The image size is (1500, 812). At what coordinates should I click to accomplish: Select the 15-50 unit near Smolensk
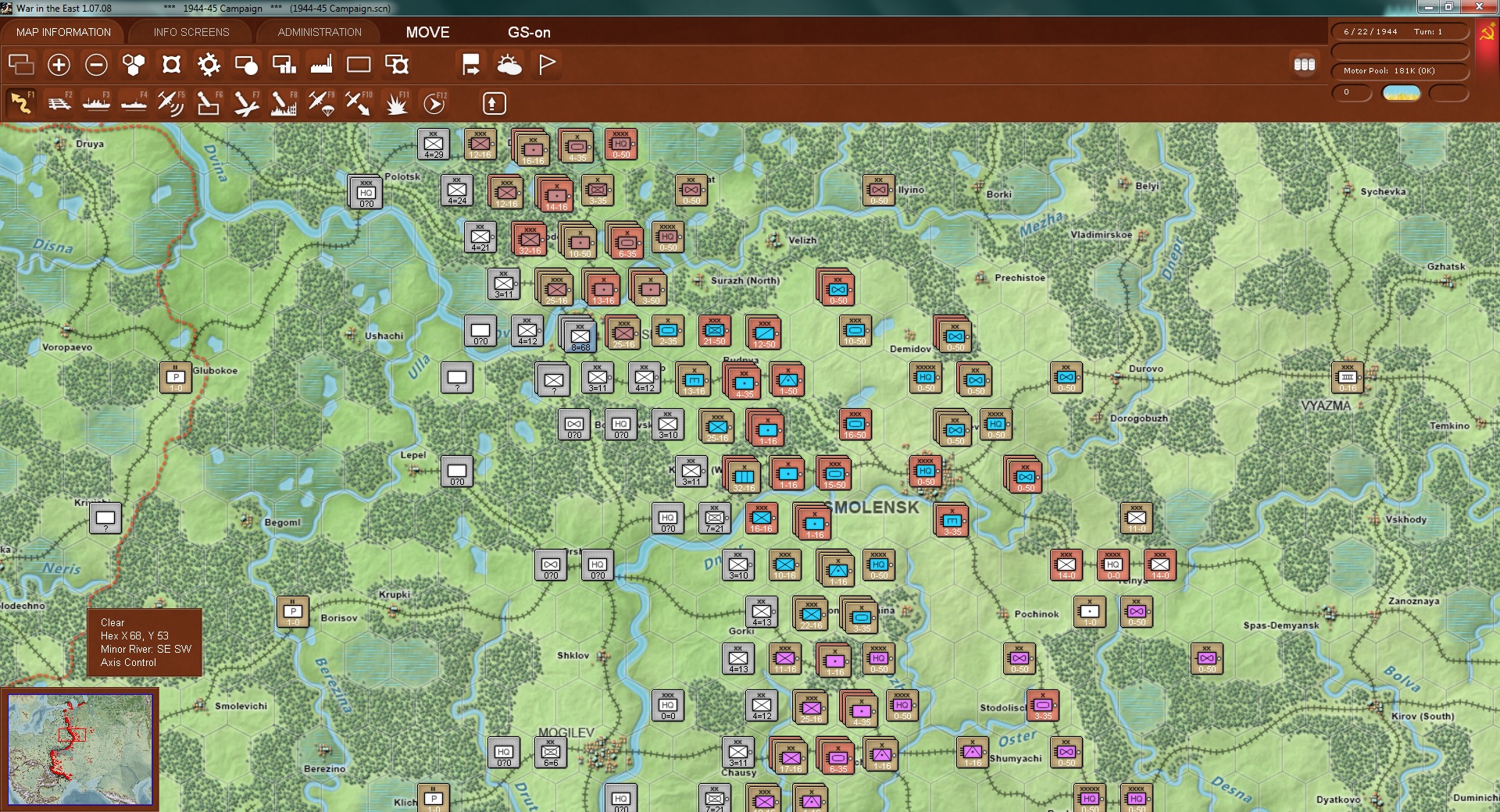coord(834,474)
